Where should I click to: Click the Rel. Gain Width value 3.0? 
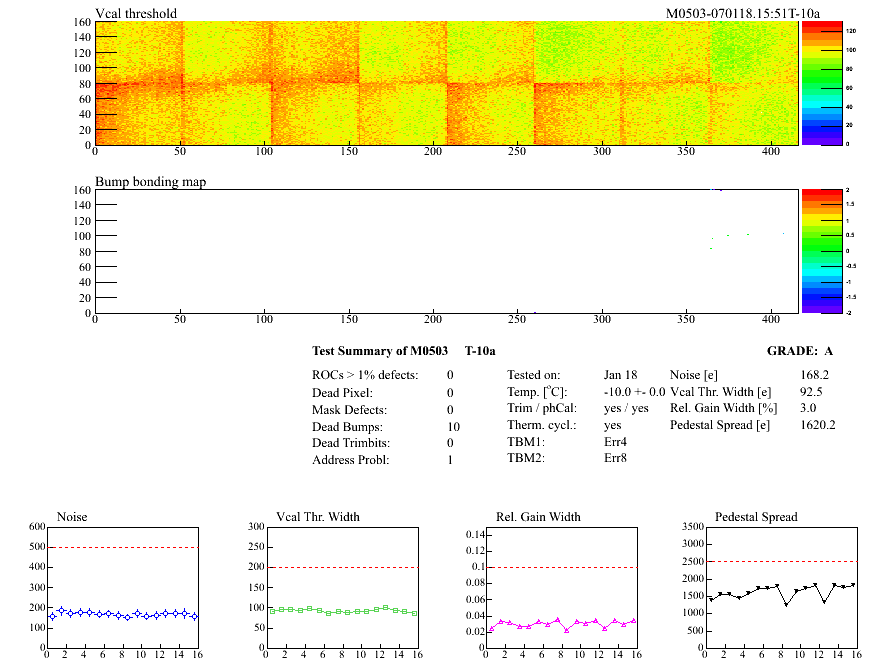[x=807, y=409]
